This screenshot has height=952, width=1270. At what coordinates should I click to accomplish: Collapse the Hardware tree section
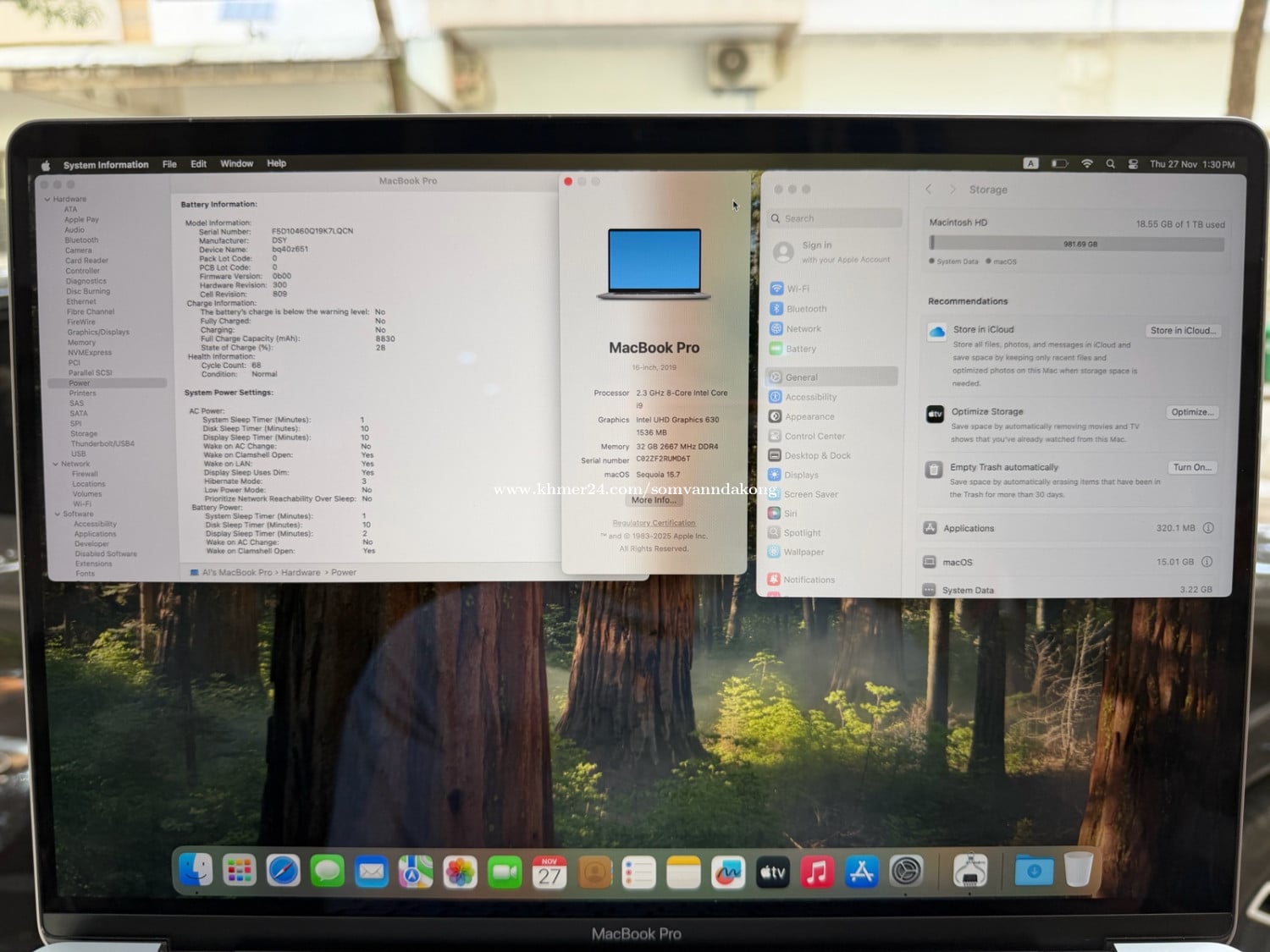(47, 200)
